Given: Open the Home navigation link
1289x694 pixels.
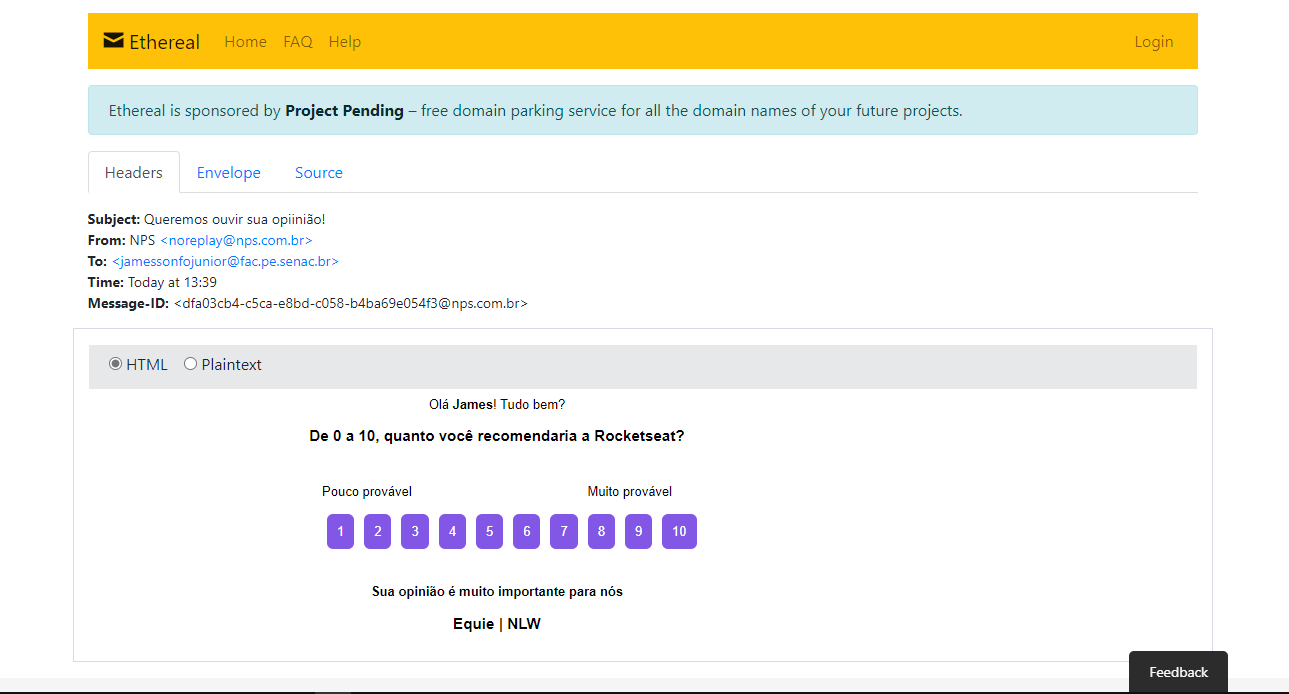Looking at the screenshot, I should point(245,42).
